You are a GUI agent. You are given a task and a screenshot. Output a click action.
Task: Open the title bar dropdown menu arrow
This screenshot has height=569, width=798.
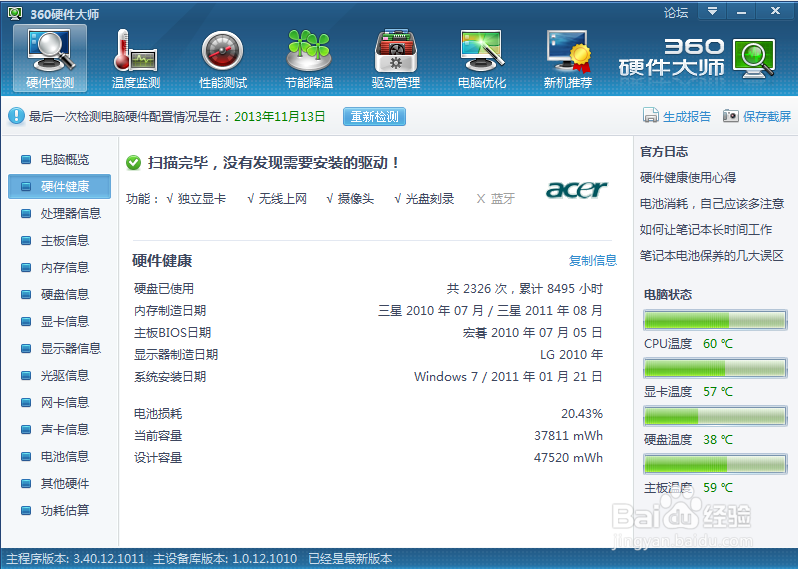[712, 11]
